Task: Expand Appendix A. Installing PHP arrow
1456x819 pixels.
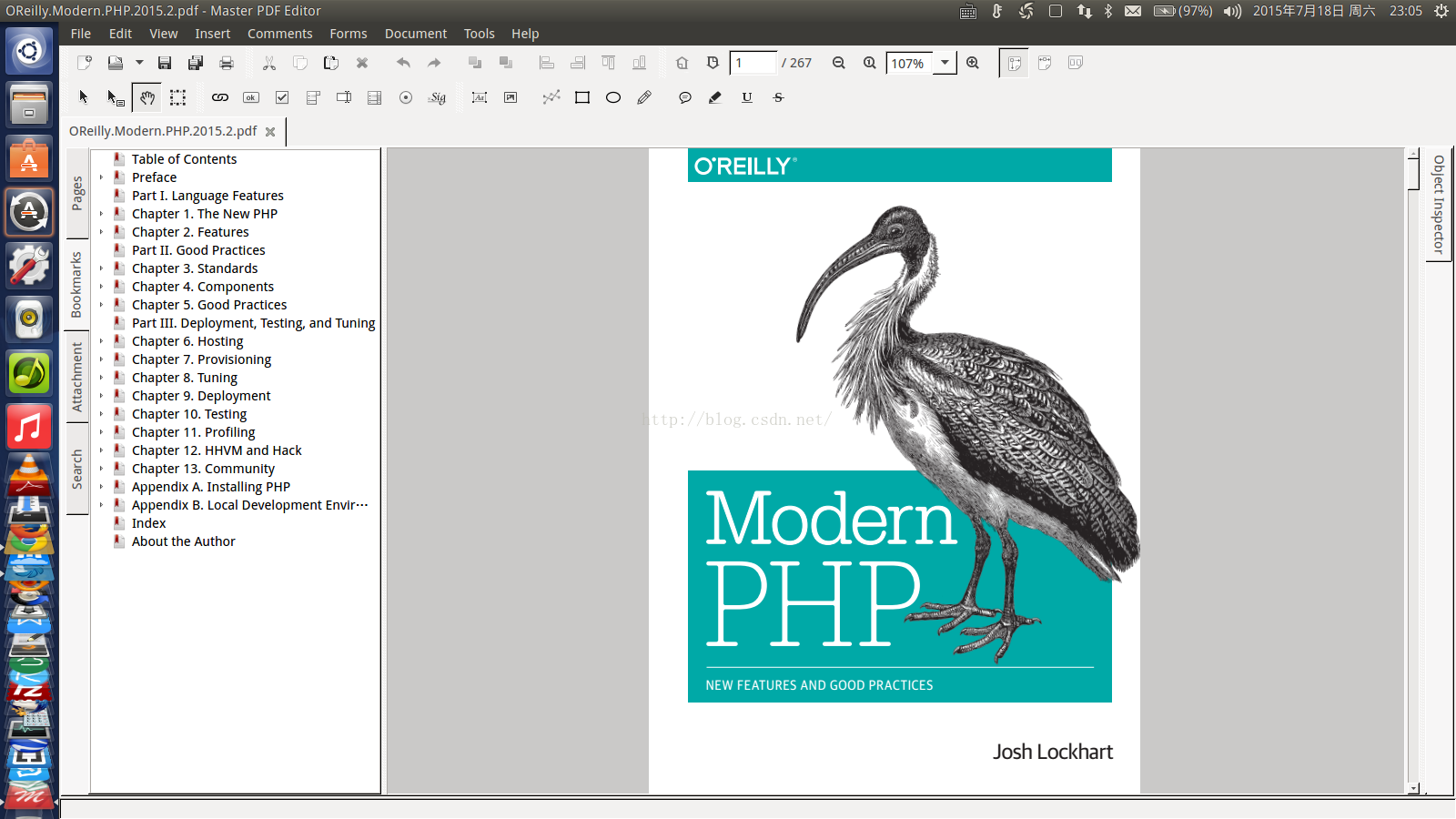Action: [x=101, y=487]
